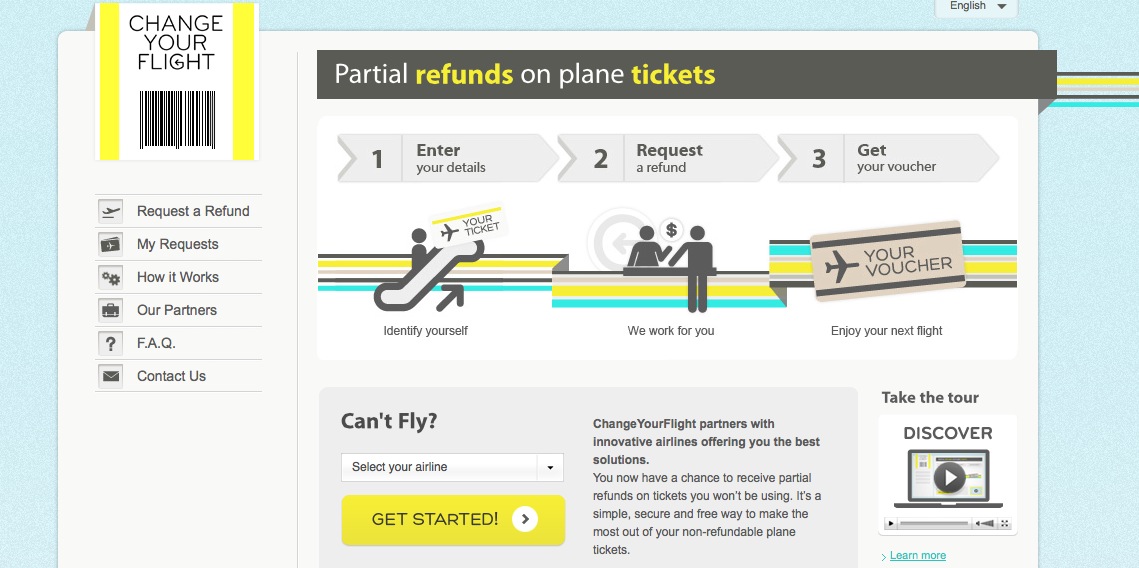
Task: Click the GET STARTED! button
Action: 453,520
